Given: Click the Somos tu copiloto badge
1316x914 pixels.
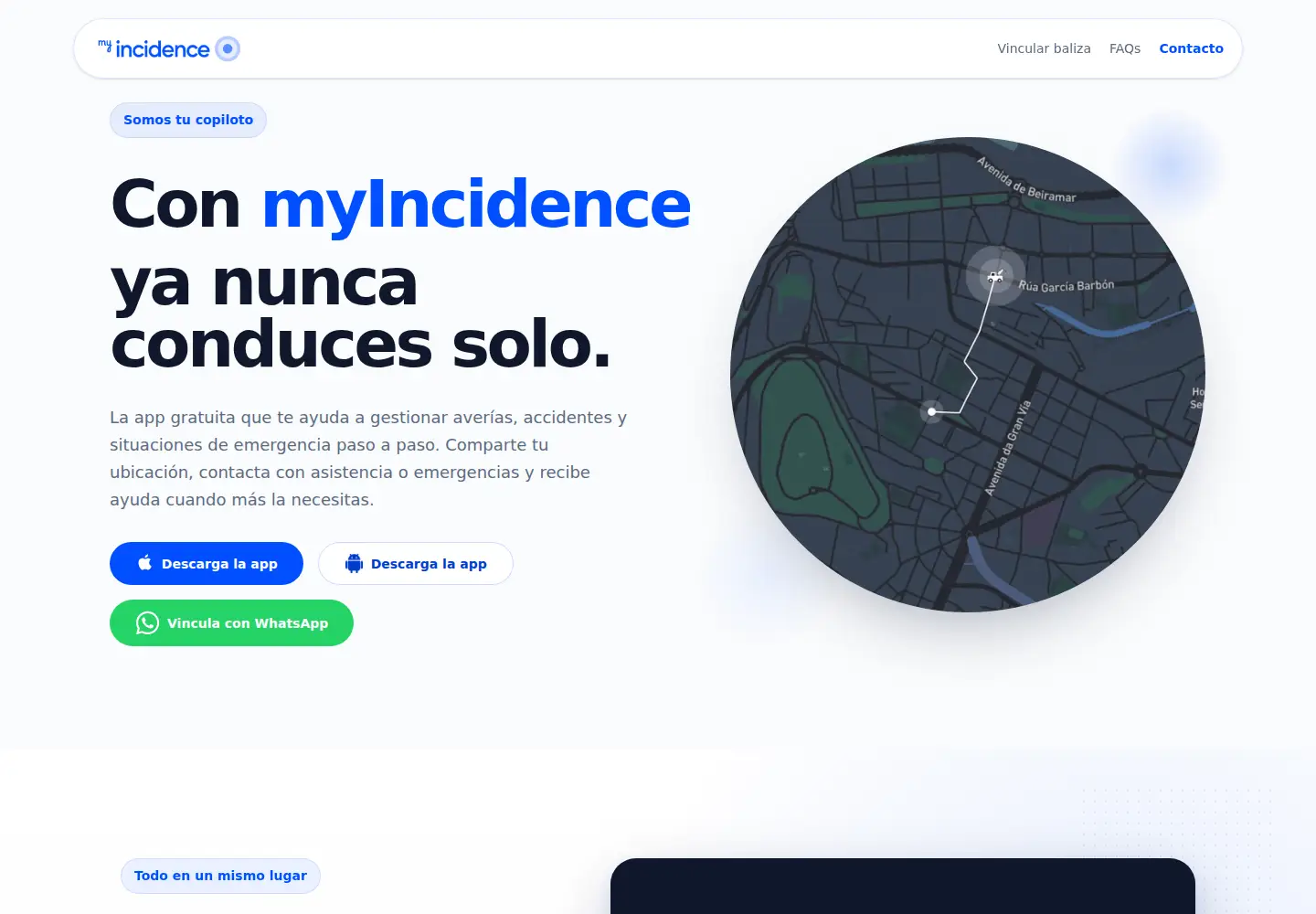Looking at the screenshot, I should pos(188,120).
